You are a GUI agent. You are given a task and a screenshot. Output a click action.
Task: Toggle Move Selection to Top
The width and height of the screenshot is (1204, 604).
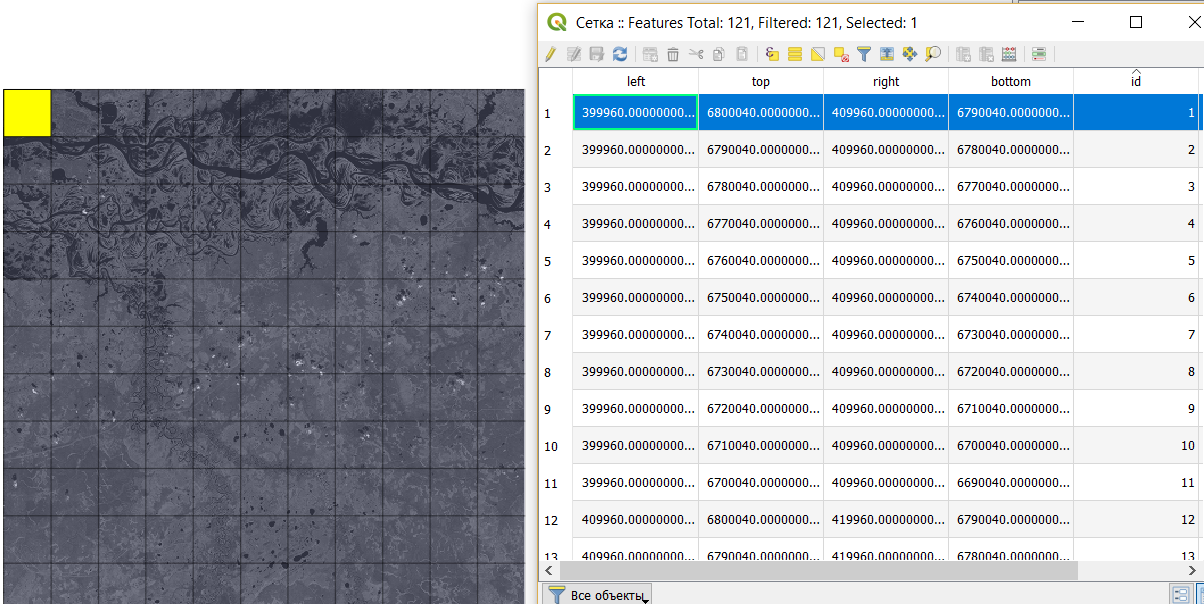887,54
